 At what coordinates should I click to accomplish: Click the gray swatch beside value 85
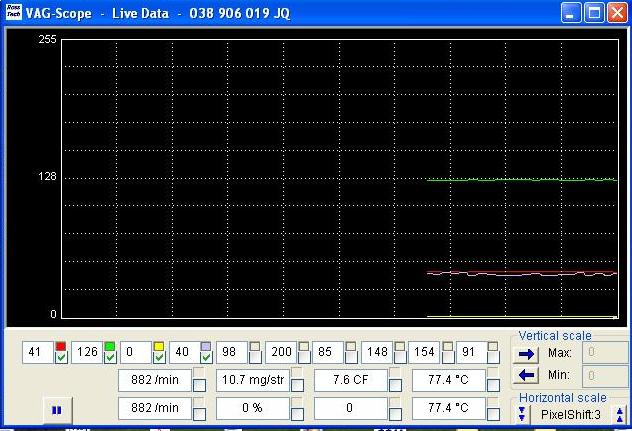click(351, 346)
